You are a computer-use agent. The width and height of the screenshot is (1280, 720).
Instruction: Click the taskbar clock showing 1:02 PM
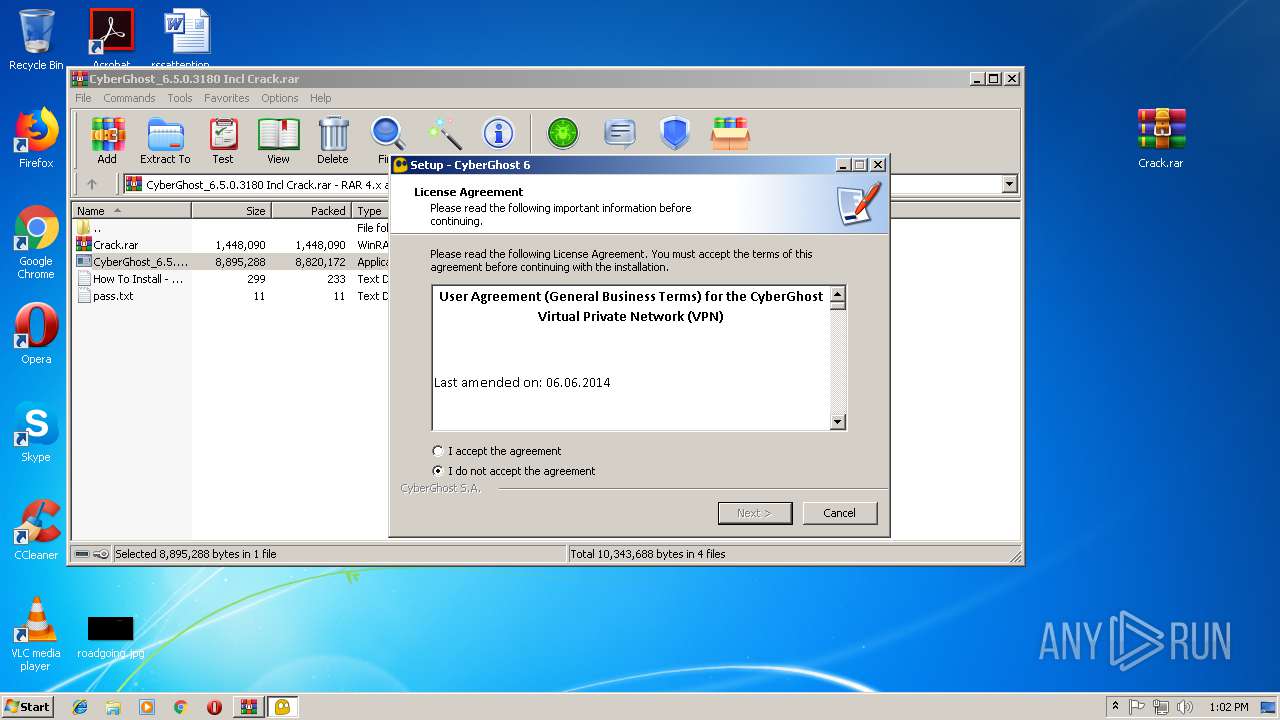pyautogui.click(x=1229, y=707)
